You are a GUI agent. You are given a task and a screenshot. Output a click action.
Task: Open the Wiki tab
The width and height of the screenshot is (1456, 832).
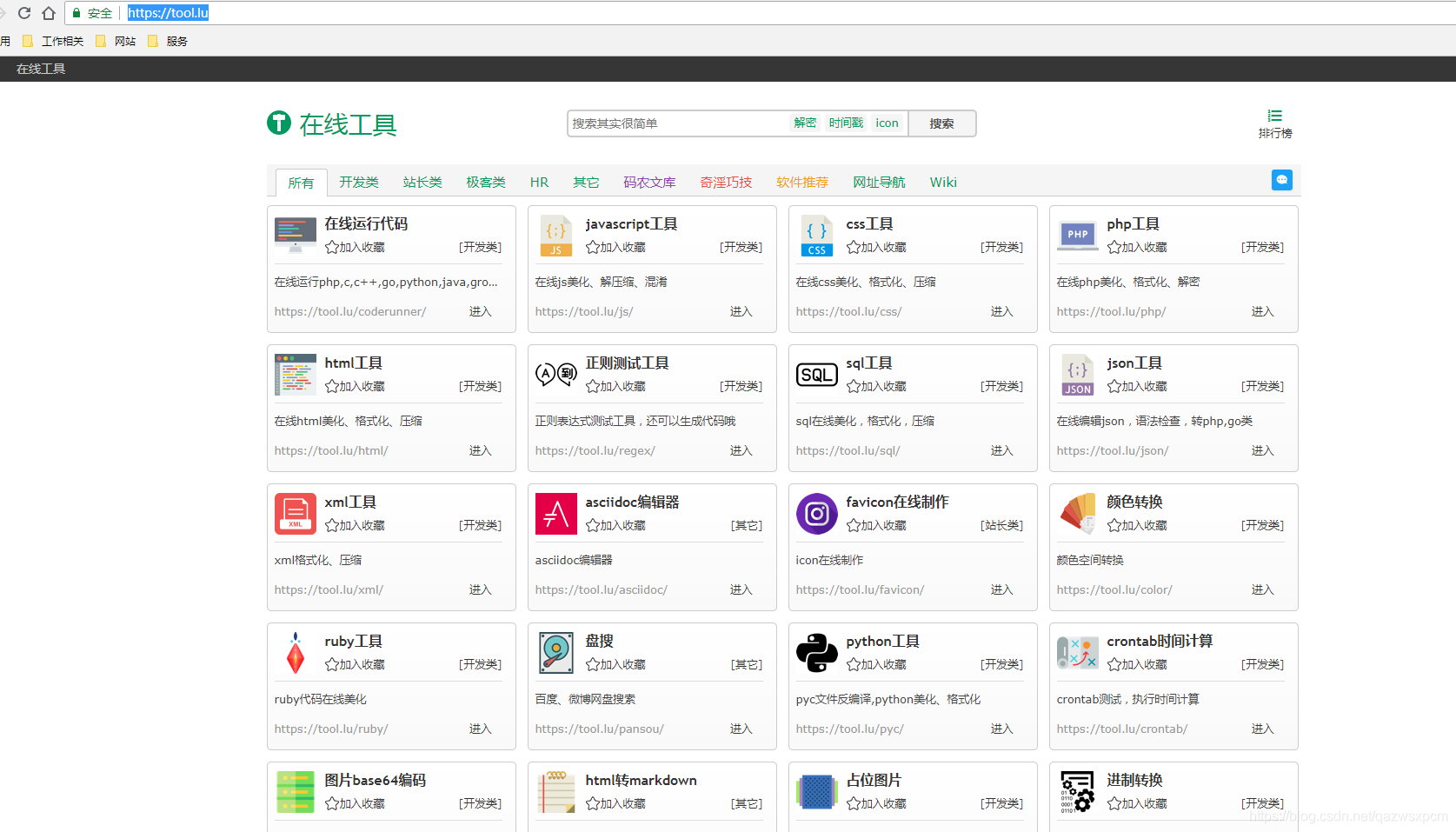(x=943, y=182)
